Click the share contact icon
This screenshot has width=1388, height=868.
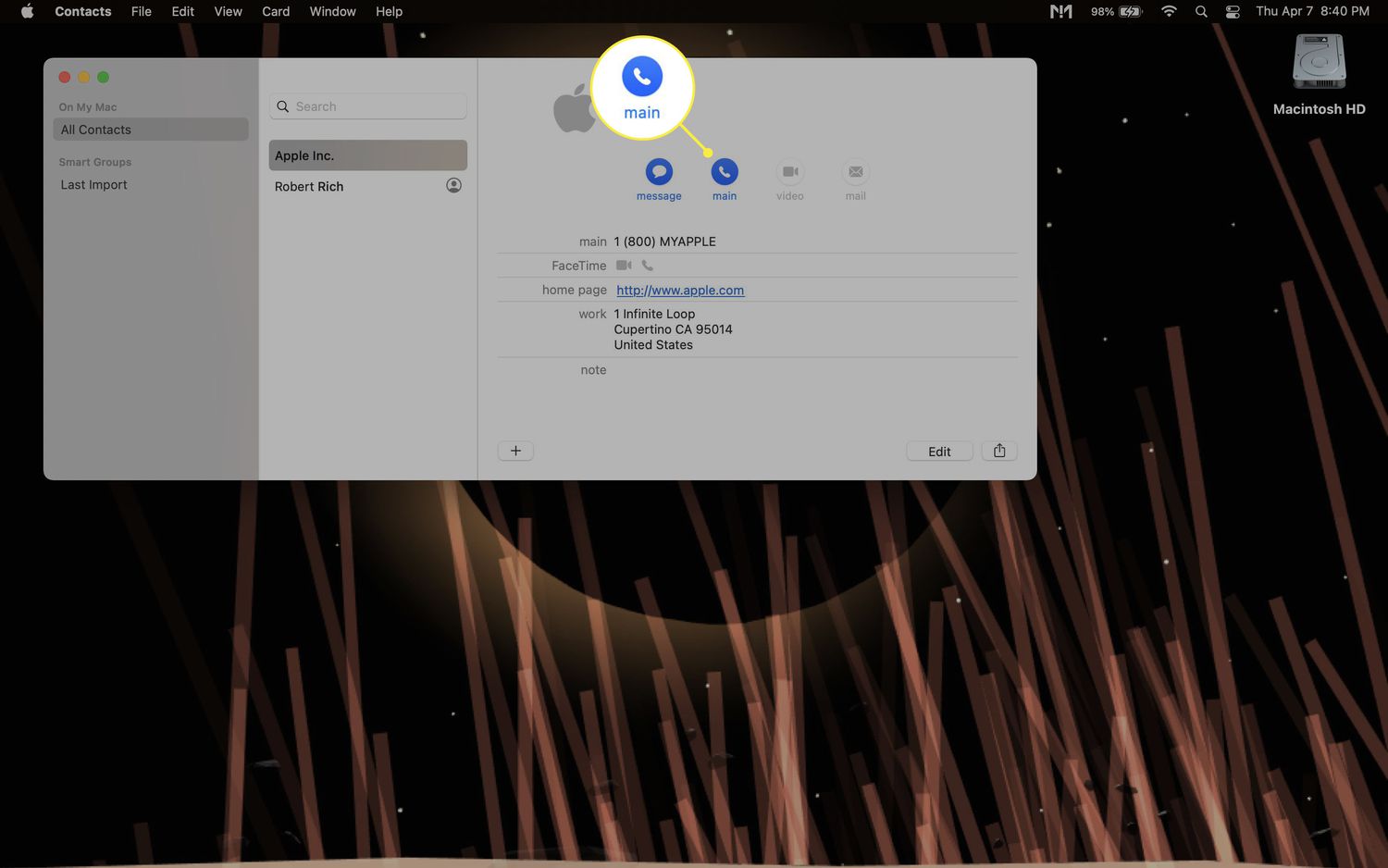(999, 451)
